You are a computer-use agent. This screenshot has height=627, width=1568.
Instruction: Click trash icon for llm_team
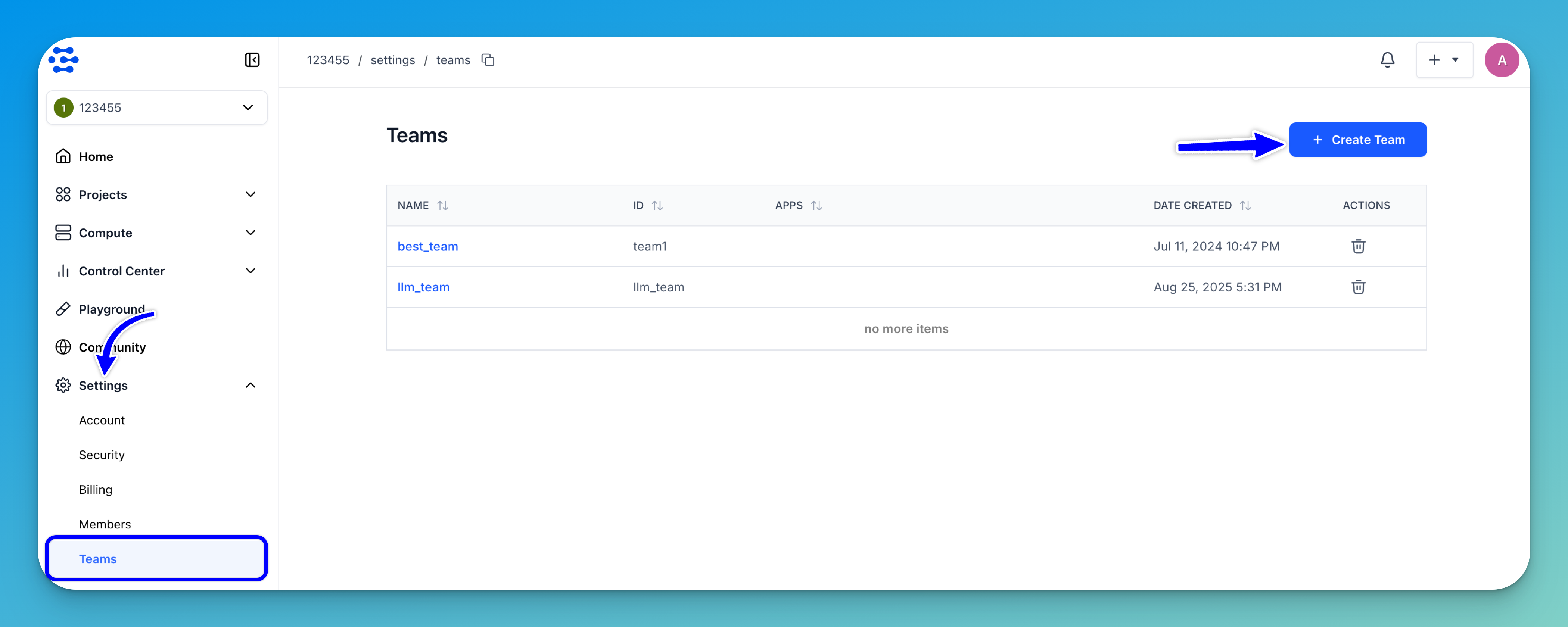click(1358, 287)
